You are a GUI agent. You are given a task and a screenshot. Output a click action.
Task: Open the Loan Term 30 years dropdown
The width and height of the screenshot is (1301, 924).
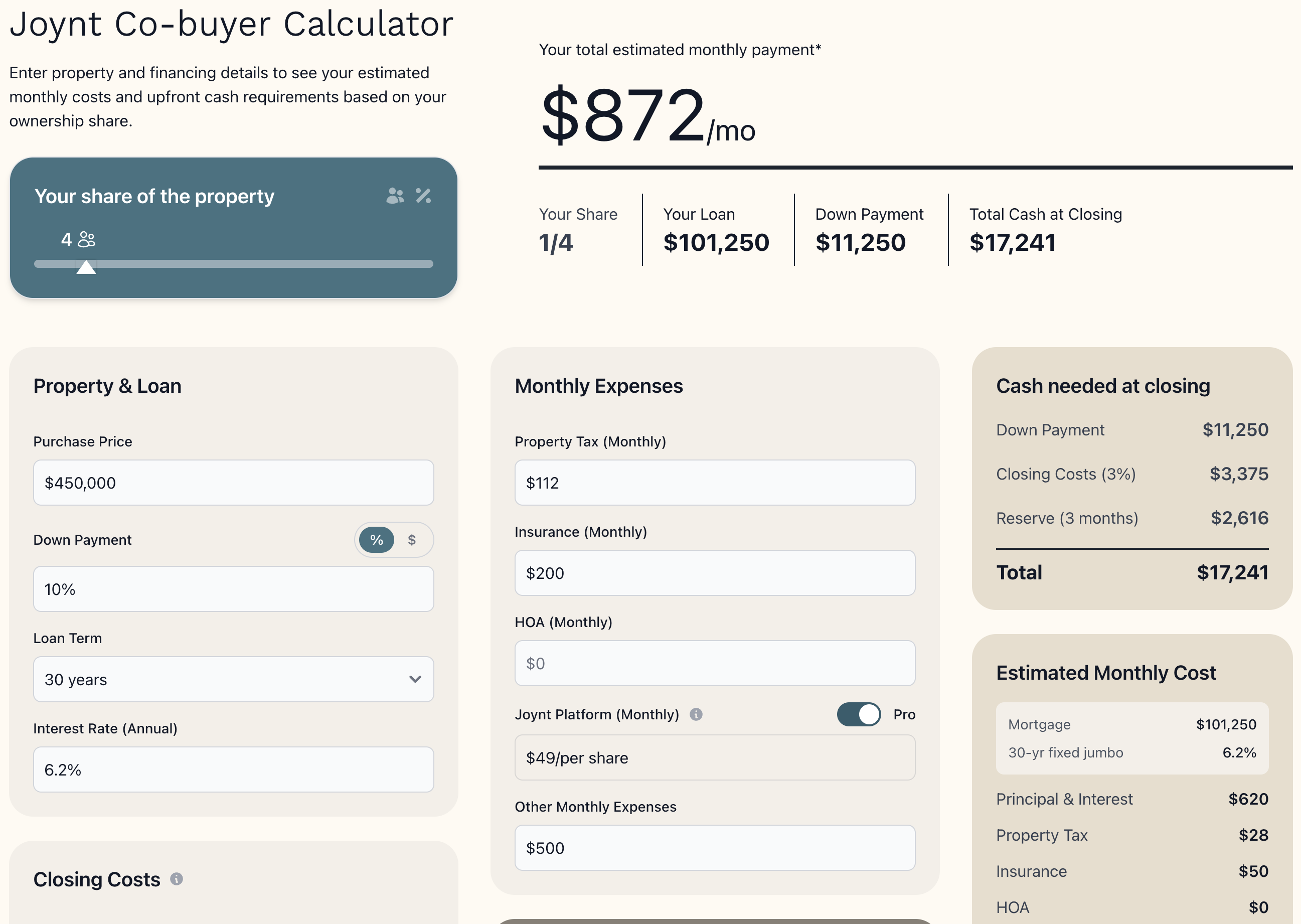(234, 679)
